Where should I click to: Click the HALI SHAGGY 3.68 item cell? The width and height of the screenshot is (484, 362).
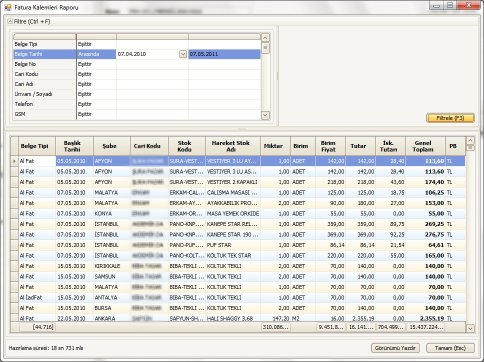[233, 318]
